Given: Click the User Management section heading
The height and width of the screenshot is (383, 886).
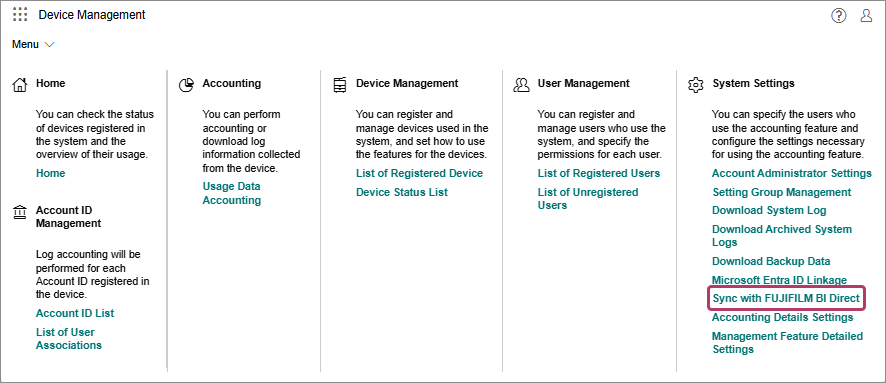Looking at the screenshot, I should pyautogui.click(x=583, y=84).
